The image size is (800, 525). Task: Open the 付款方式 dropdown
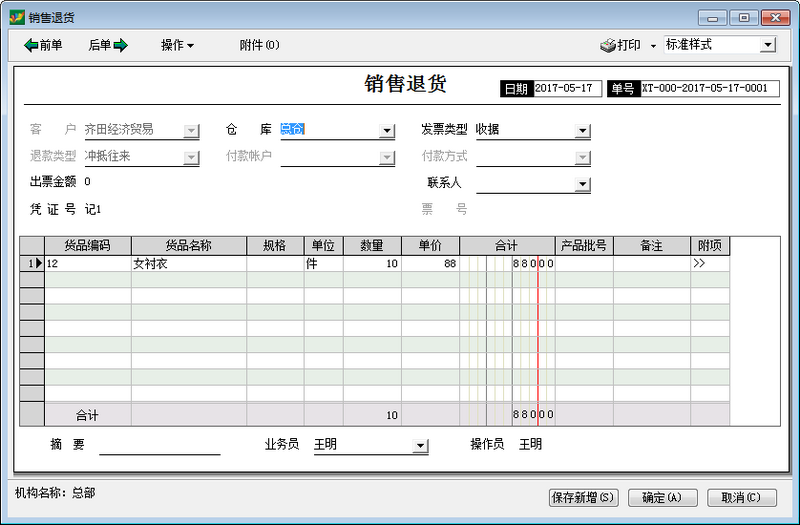coord(582,157)
